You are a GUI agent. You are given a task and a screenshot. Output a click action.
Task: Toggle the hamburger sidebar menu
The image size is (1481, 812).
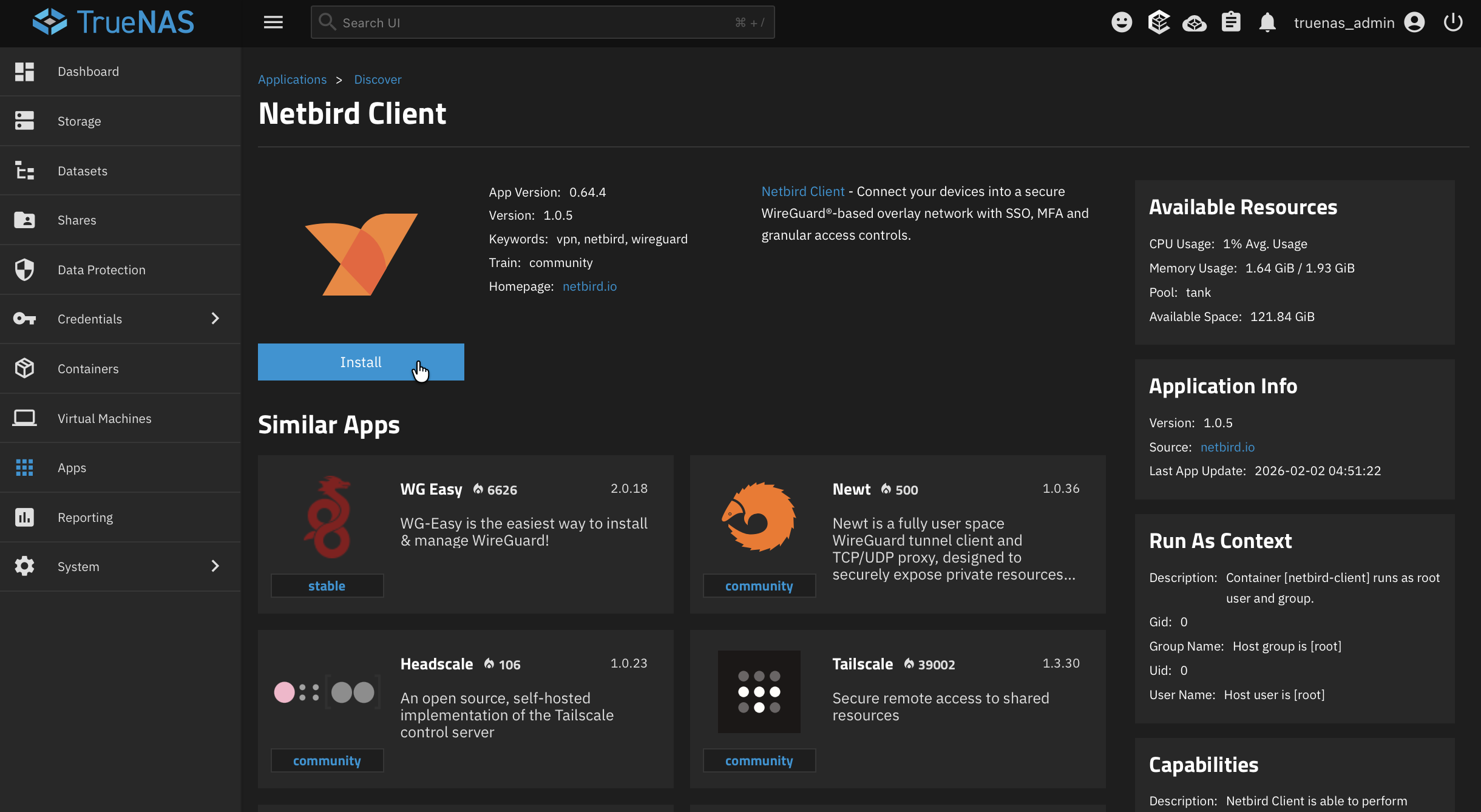(273, 22)
